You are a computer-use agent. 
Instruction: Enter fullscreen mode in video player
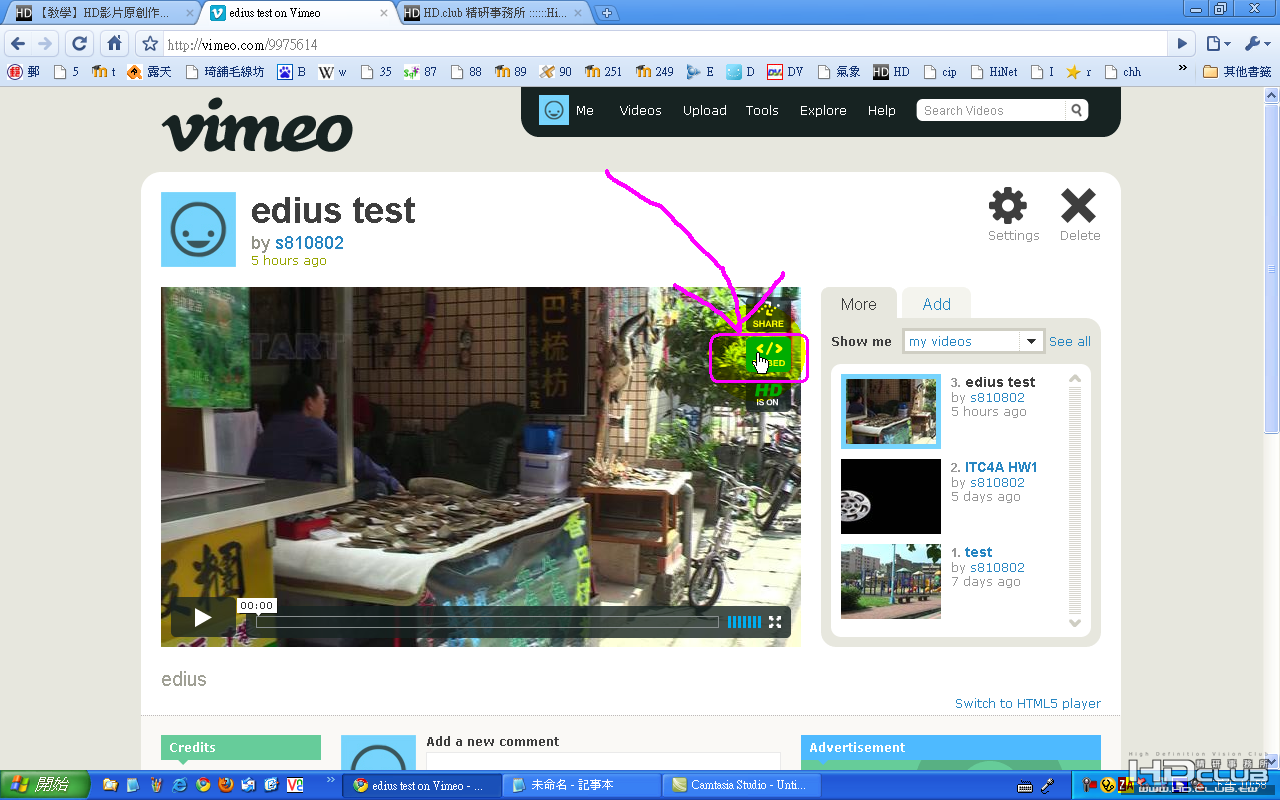click(x=775, y=622)
